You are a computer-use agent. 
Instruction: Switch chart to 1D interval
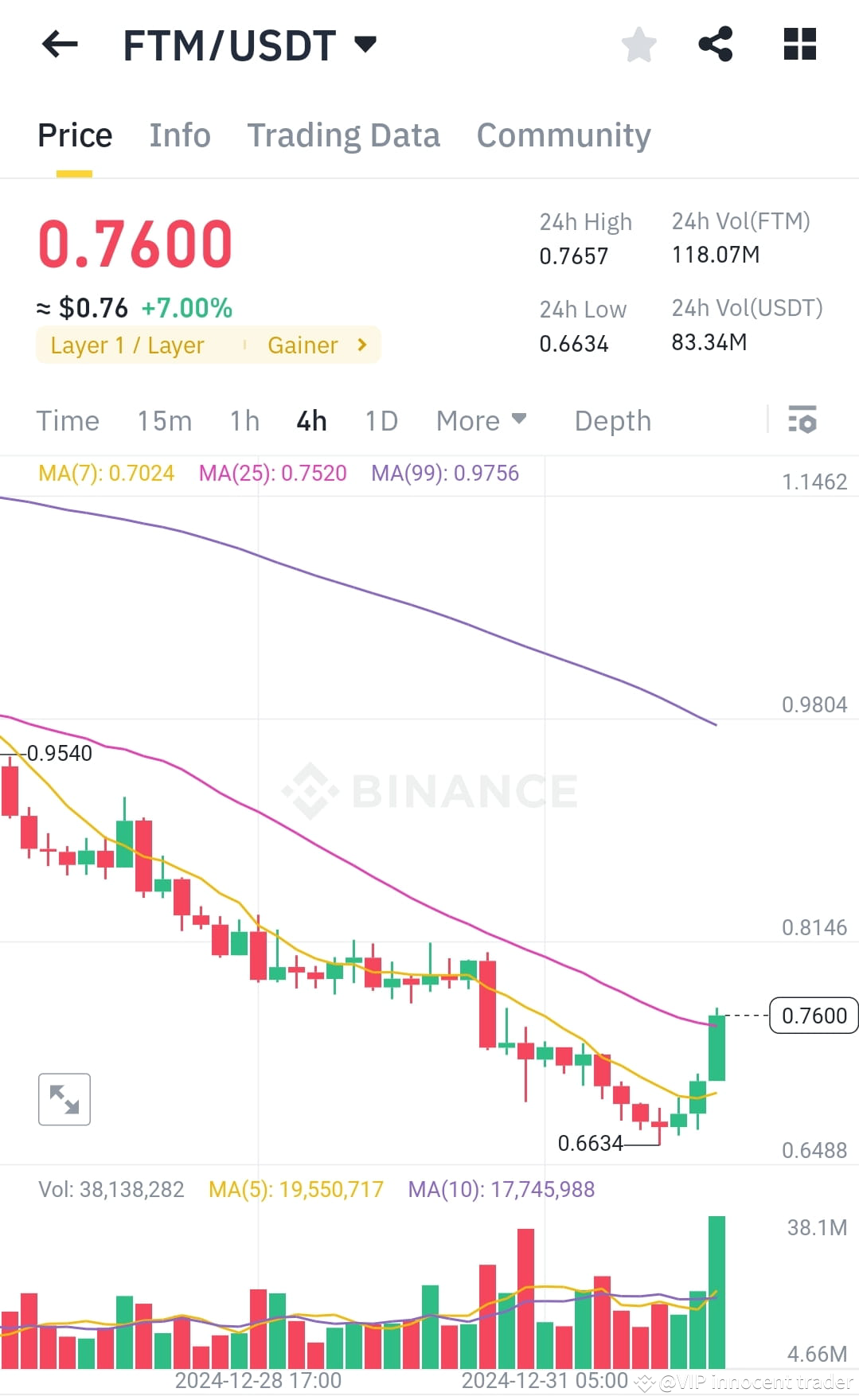point(381,420)
